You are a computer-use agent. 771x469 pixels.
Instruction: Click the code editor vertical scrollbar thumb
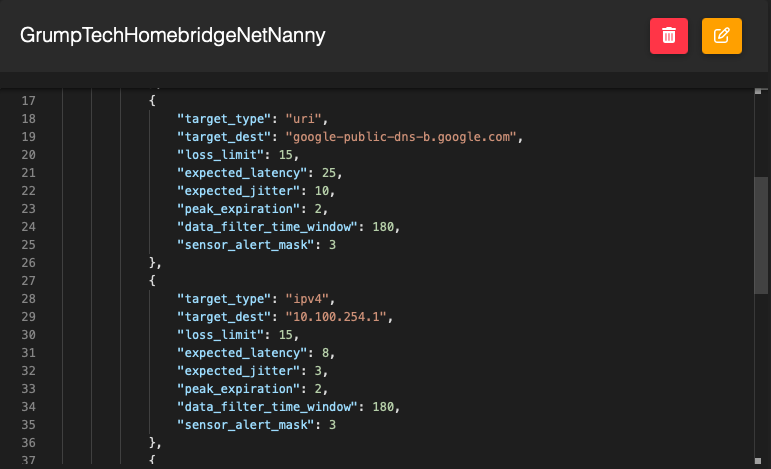point(761,235)
